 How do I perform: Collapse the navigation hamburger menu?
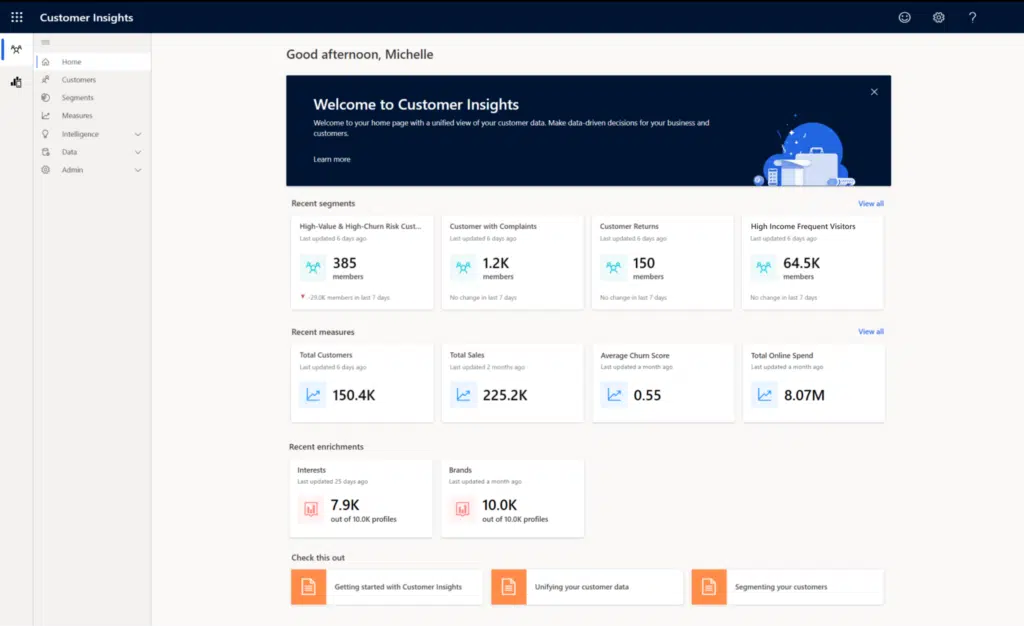point(45,42)
